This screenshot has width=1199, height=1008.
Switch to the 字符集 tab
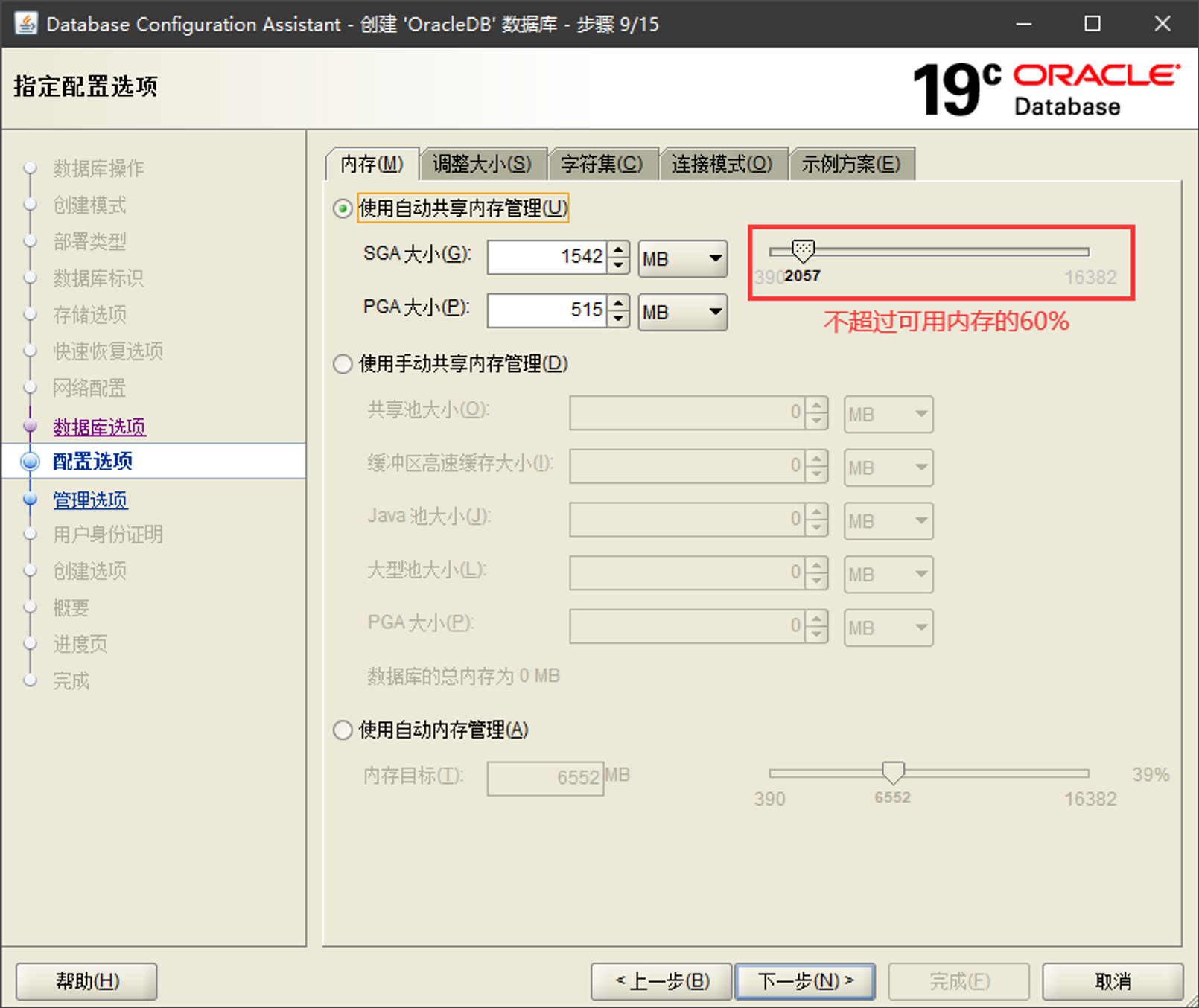tap(602, 164)
